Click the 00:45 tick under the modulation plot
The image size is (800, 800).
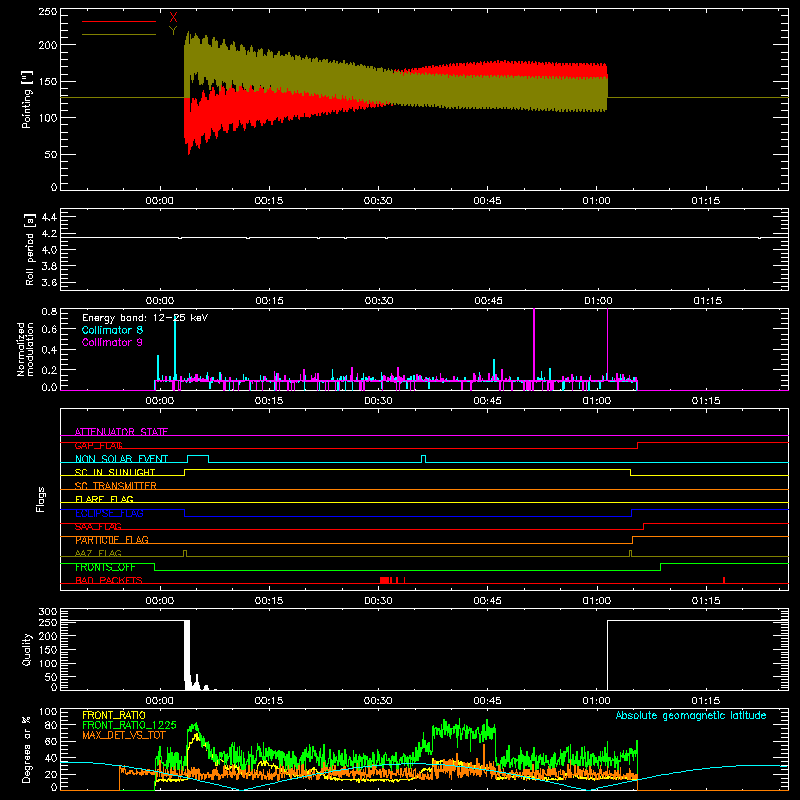coord(487,401)
